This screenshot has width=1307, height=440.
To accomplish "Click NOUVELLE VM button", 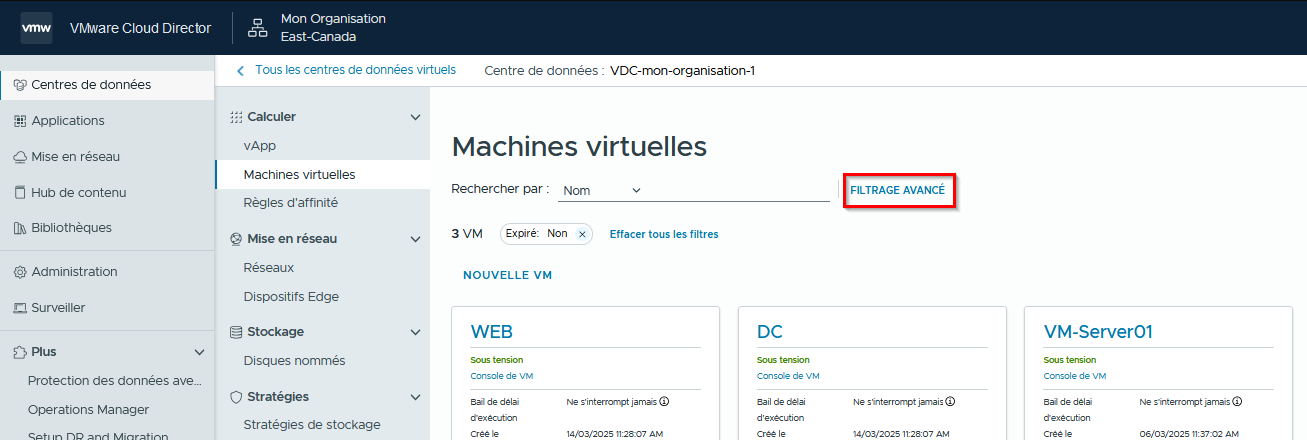I will [507, 275].
